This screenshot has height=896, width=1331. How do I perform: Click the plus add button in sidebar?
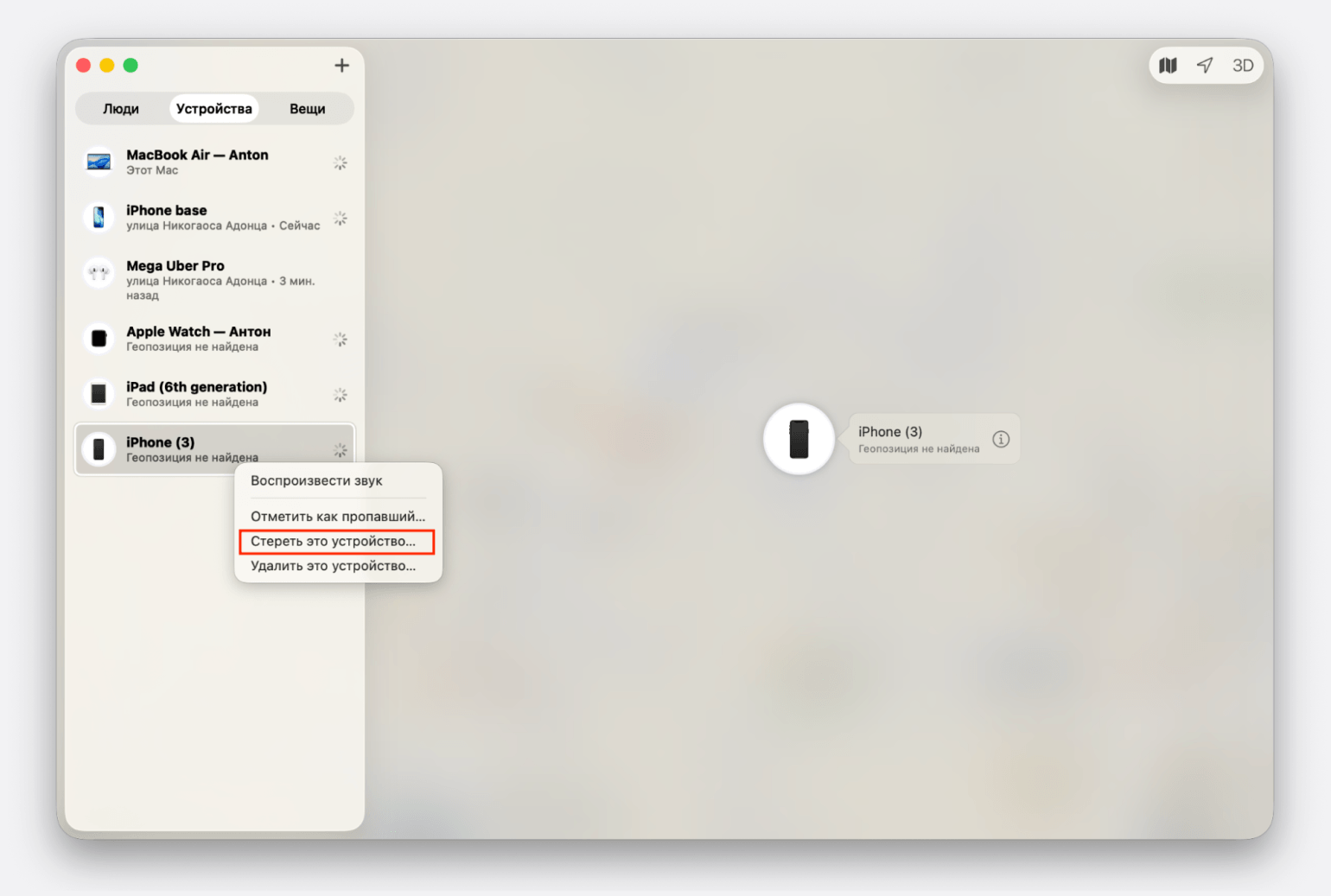pos(341,66)
